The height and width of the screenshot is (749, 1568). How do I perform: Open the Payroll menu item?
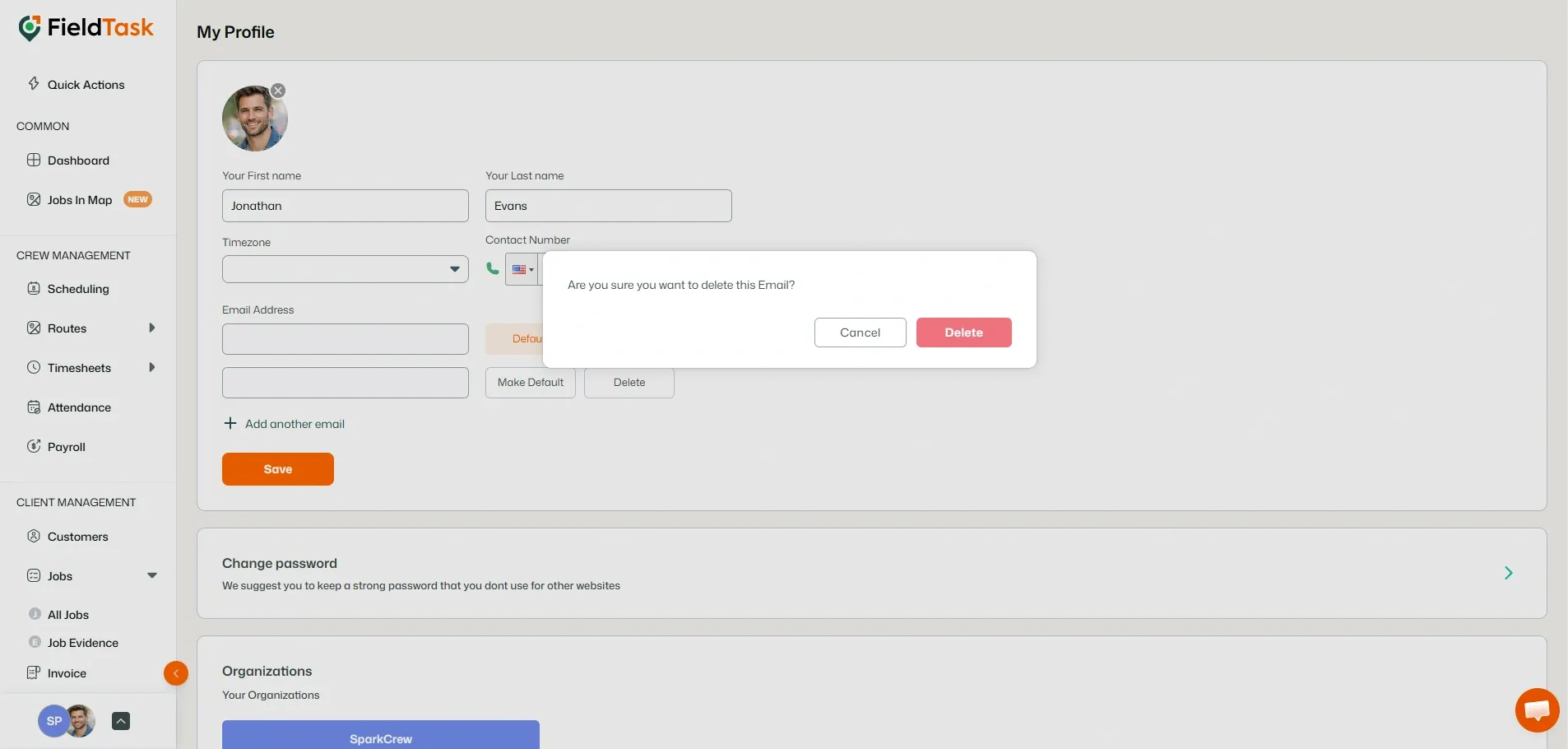[x=67, y=447]
